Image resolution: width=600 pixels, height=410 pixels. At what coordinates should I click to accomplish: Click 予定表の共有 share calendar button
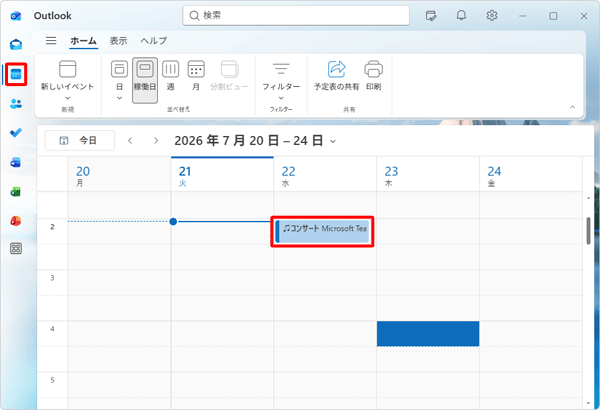336,76
